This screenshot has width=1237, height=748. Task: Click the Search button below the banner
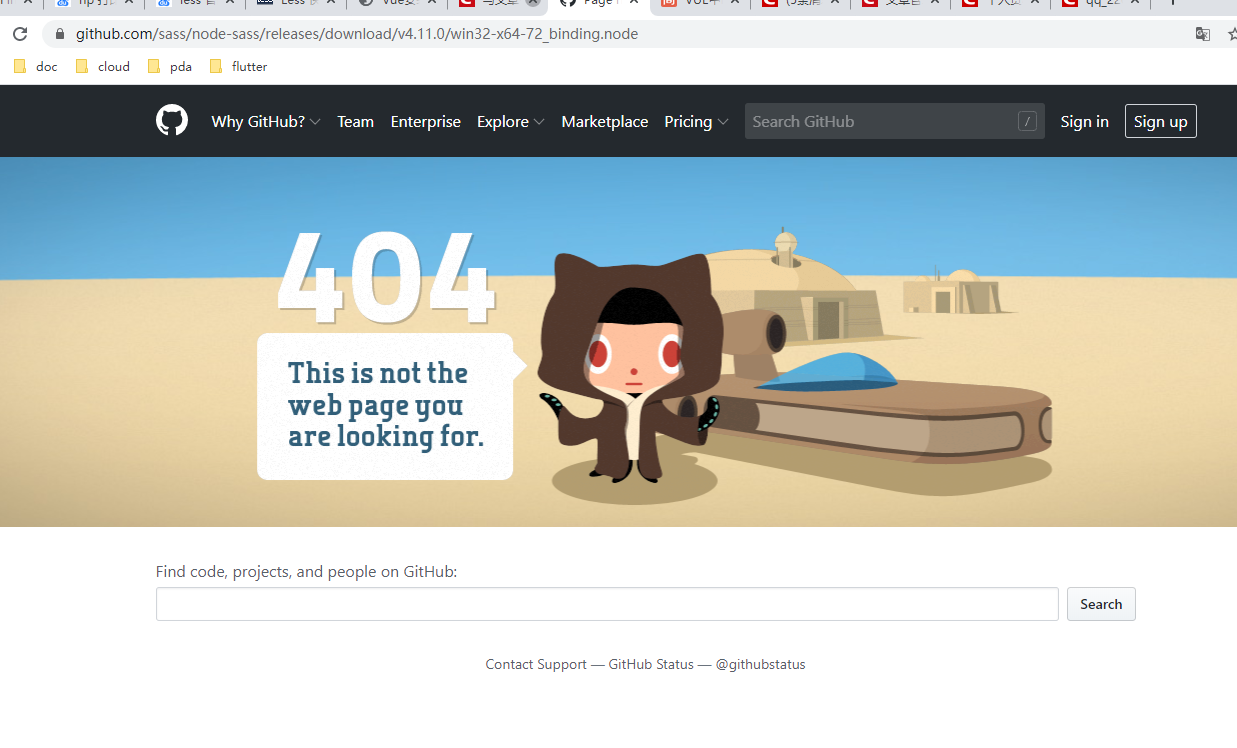[1101, 604]
